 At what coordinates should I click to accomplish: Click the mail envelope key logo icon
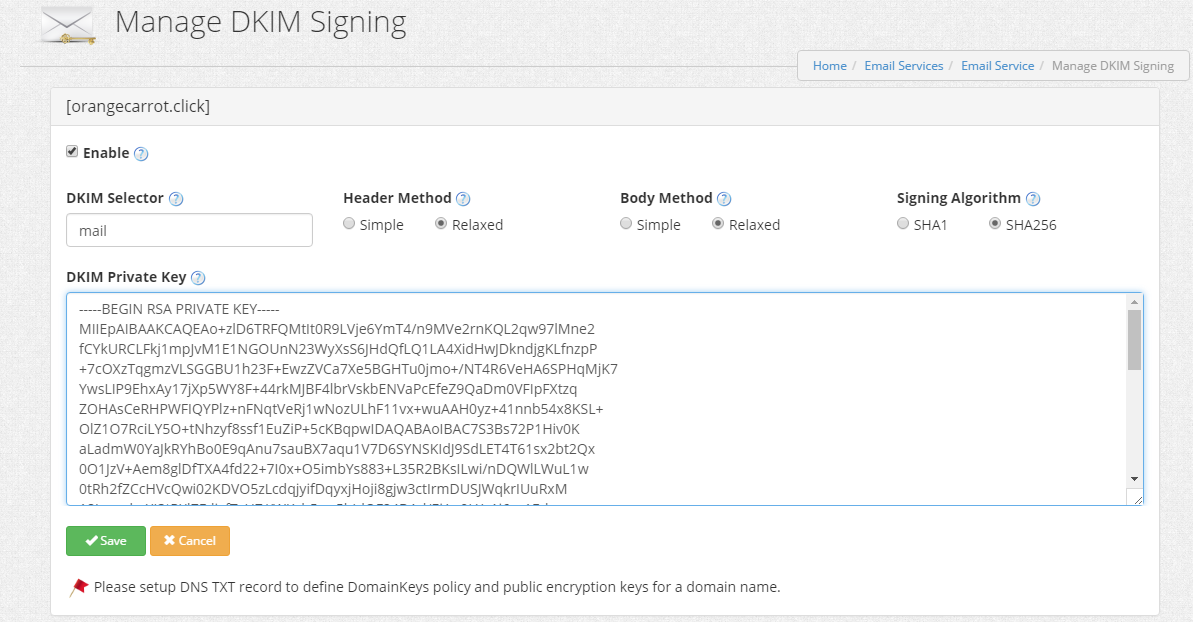tap(68, 26)
